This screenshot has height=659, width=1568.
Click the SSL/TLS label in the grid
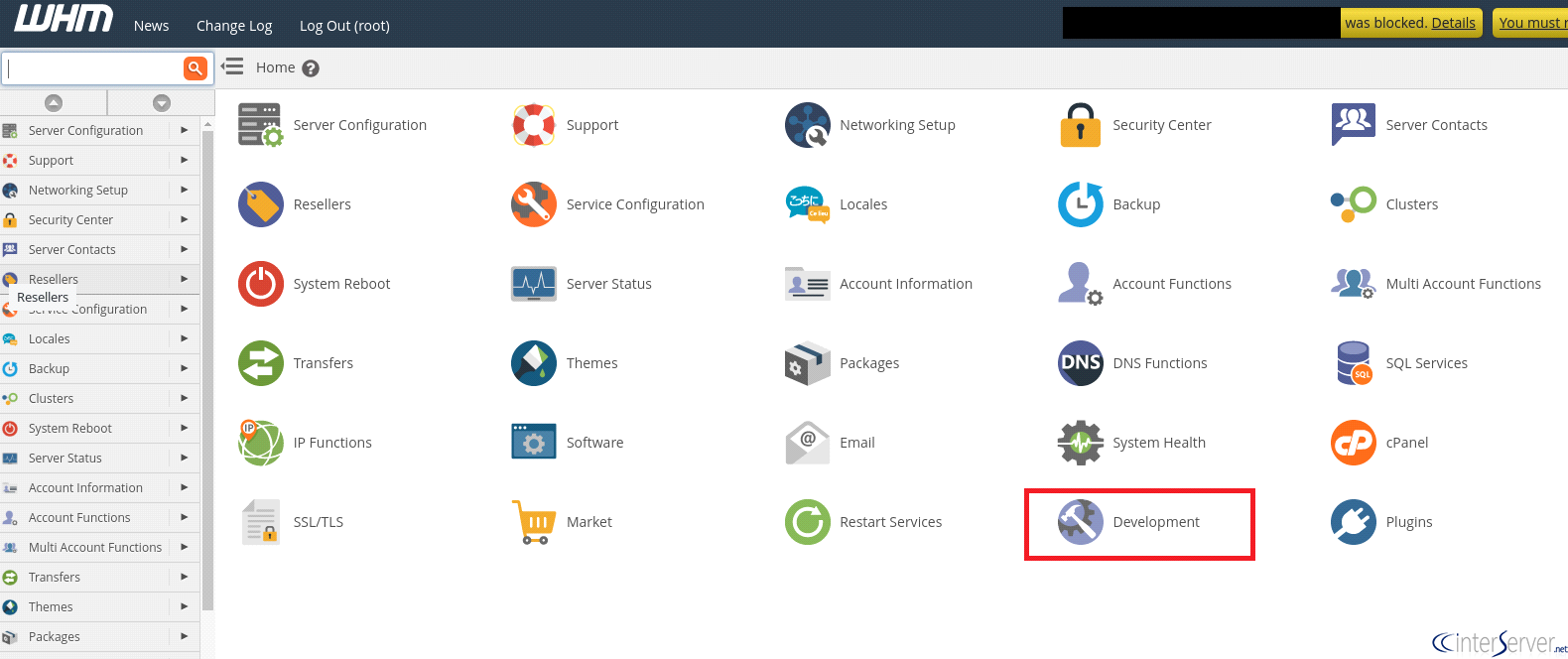coord(319,522)
